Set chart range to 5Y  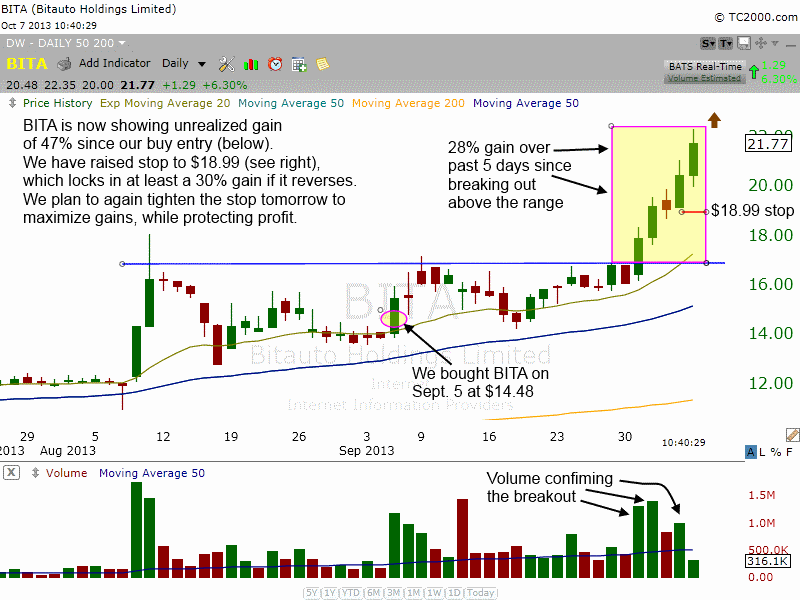click(312, 593)
